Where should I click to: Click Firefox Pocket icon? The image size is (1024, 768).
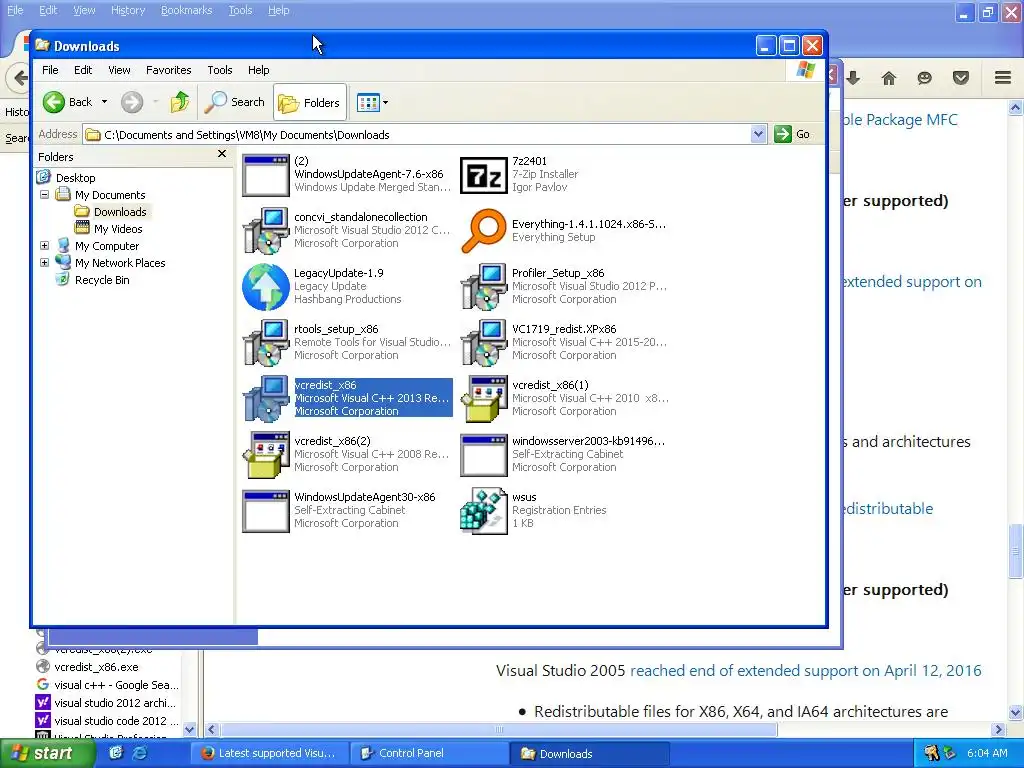(961, 78)
